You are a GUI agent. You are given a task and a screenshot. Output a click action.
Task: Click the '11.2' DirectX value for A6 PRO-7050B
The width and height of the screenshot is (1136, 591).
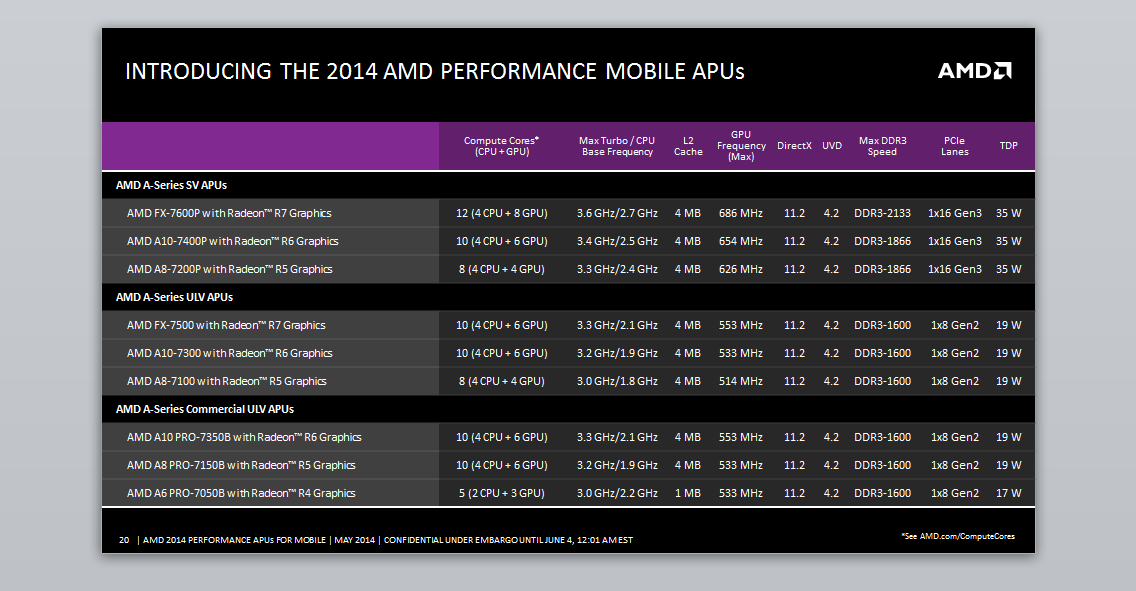[x=794, y=493]
